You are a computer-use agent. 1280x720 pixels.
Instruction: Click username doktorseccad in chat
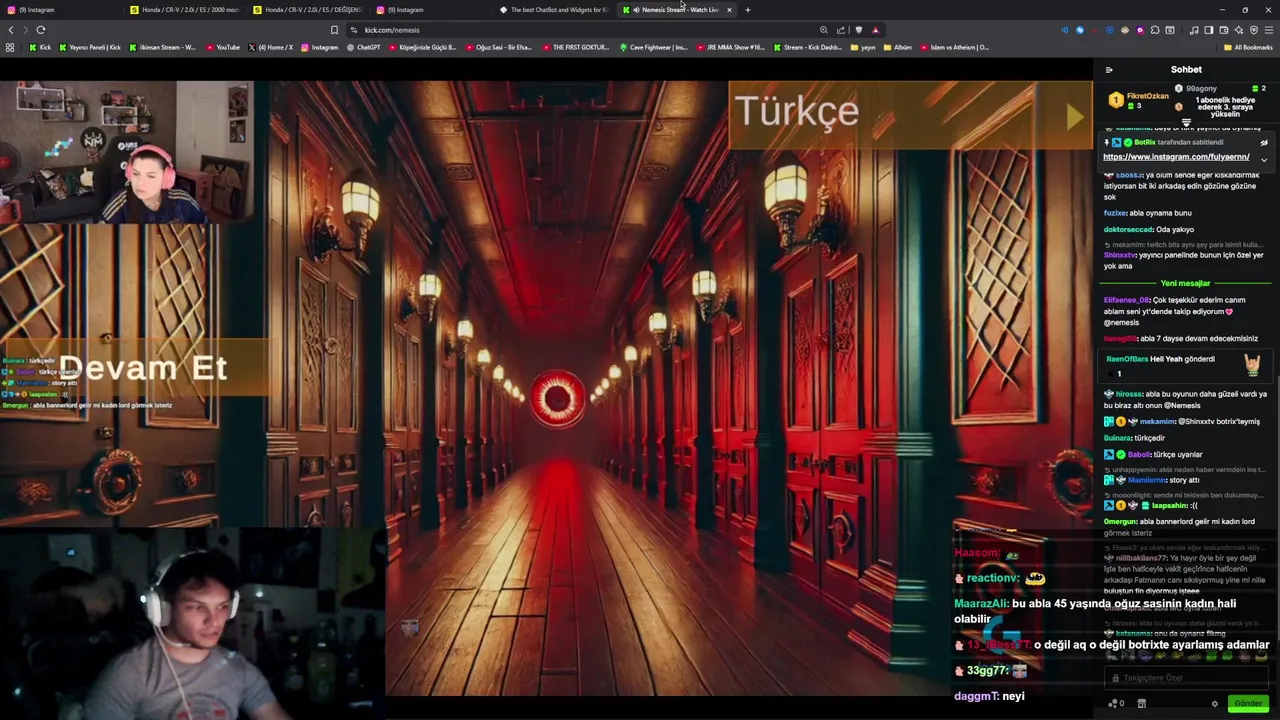(x=1128, y=229)
